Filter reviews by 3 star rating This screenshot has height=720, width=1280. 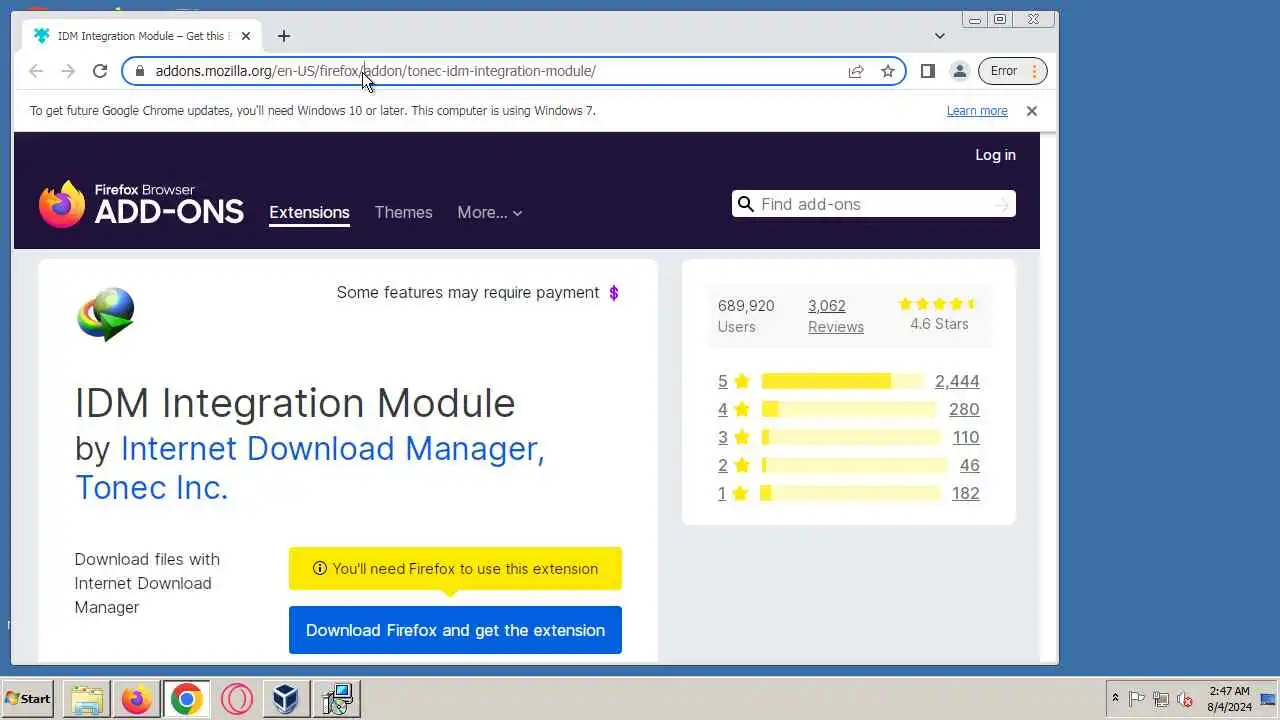(x=733, y=437)
